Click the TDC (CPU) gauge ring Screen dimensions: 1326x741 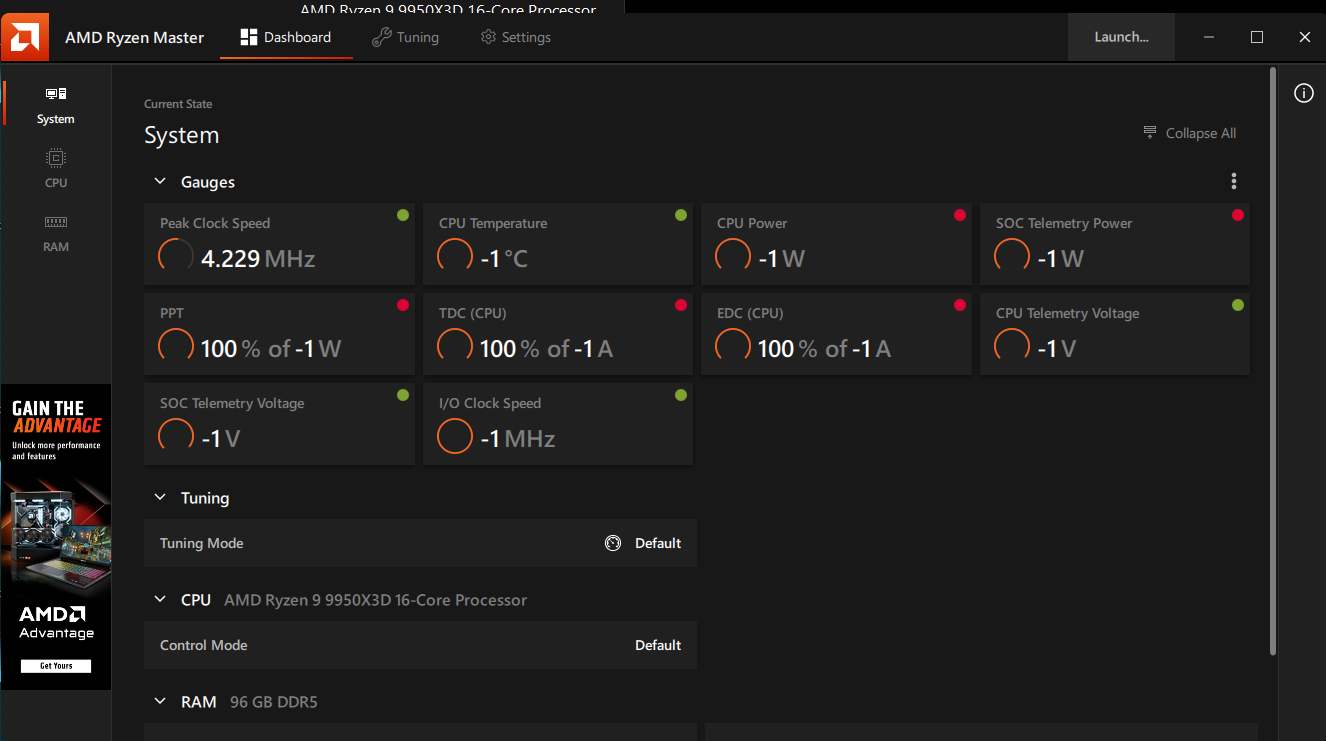point(455,347)
